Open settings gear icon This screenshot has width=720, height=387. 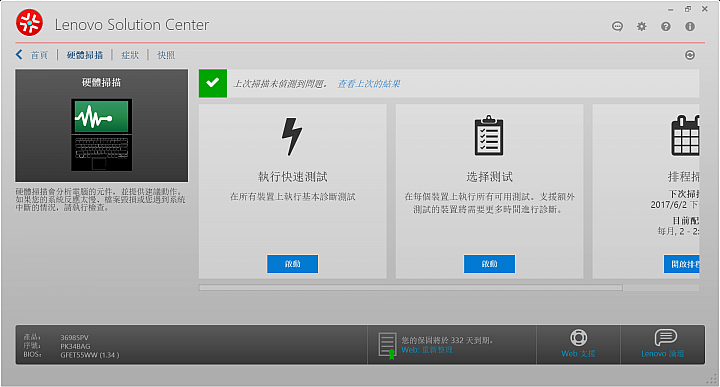(641, 27)
